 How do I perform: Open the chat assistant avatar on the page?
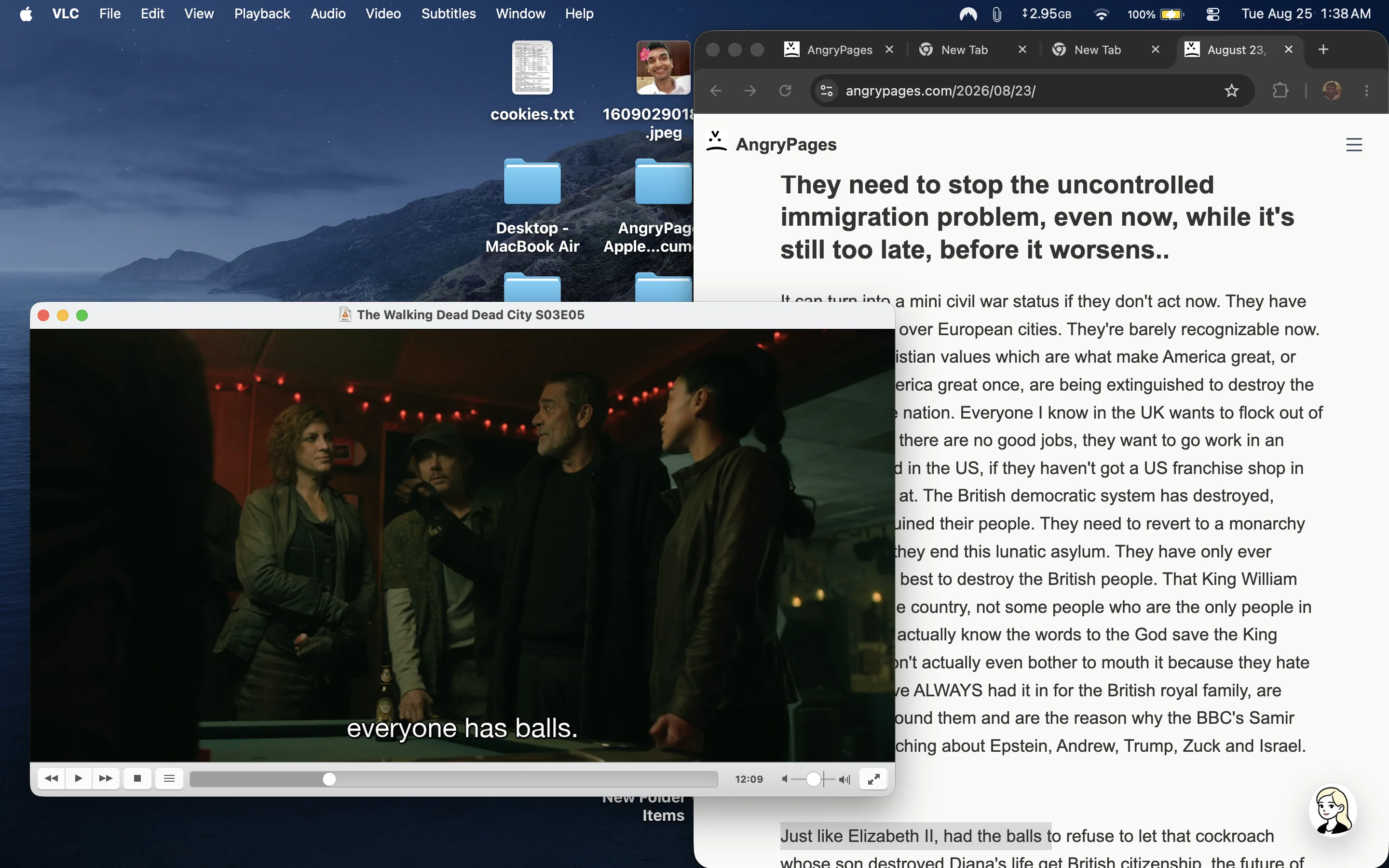click(1333, 810)
